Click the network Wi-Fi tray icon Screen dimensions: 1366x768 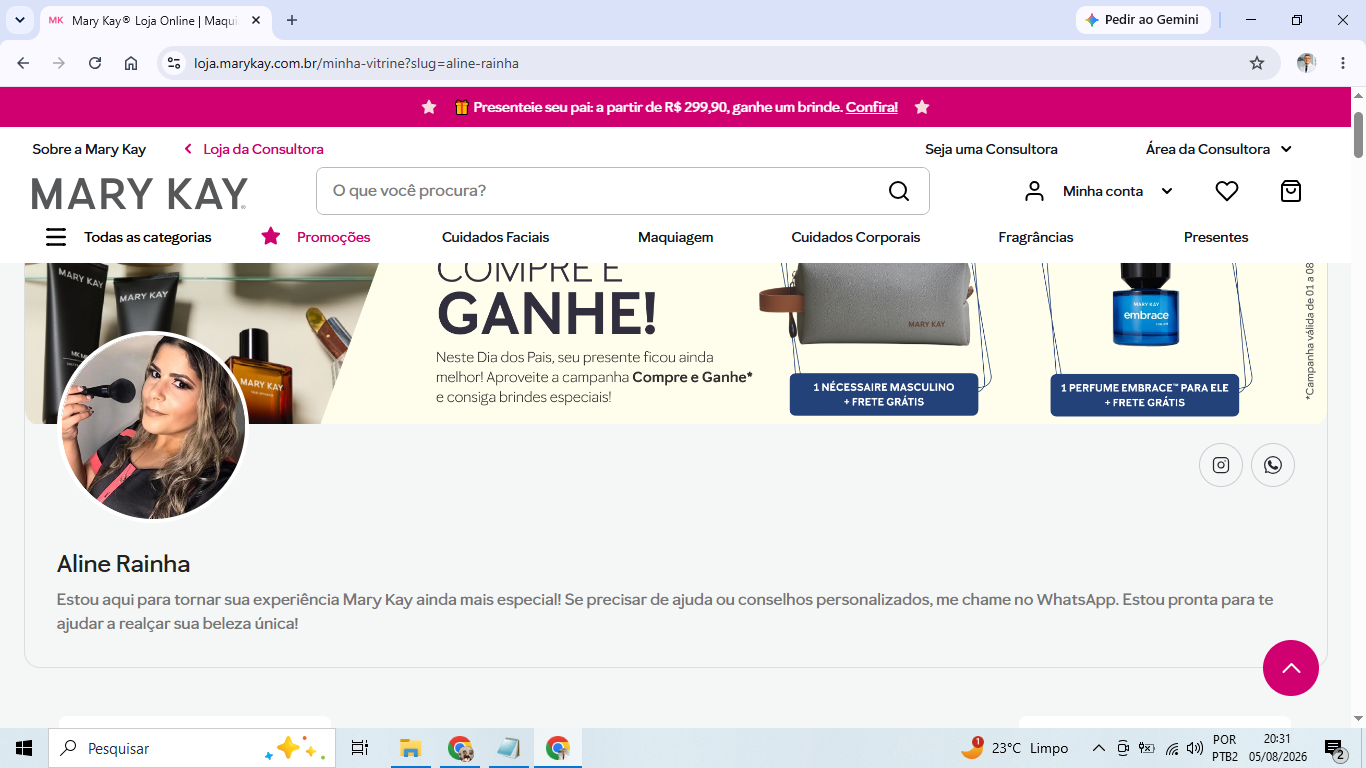(1172, 748)
